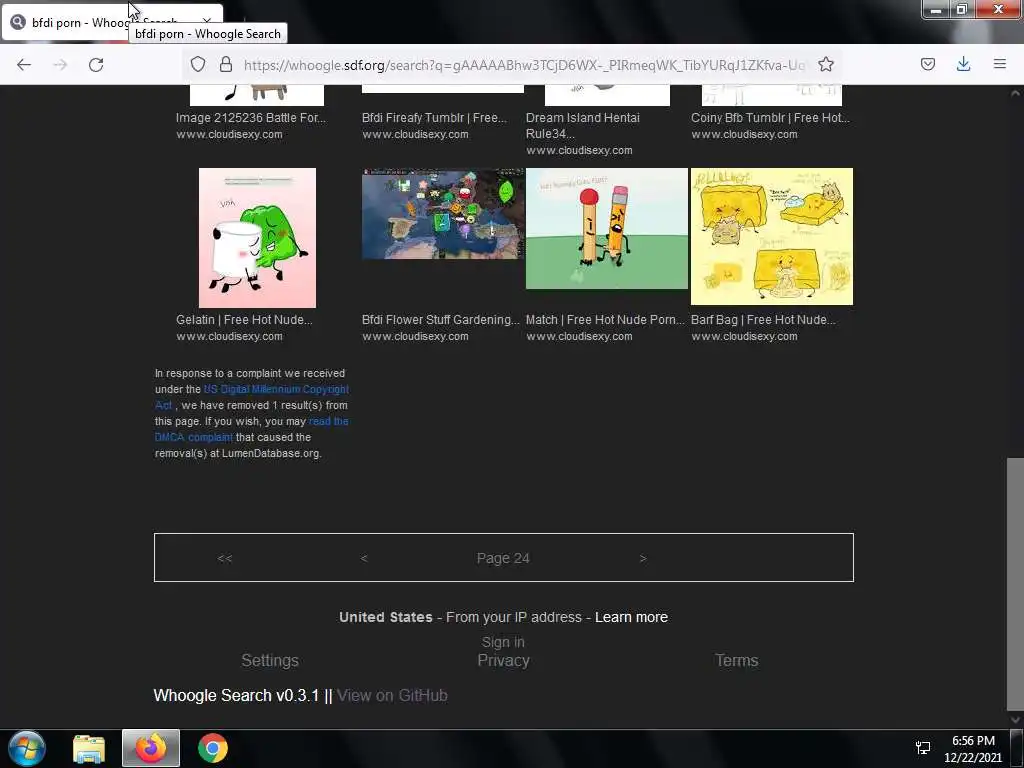
Task: Open the Privacy footer link
Action: coord(503,660)
